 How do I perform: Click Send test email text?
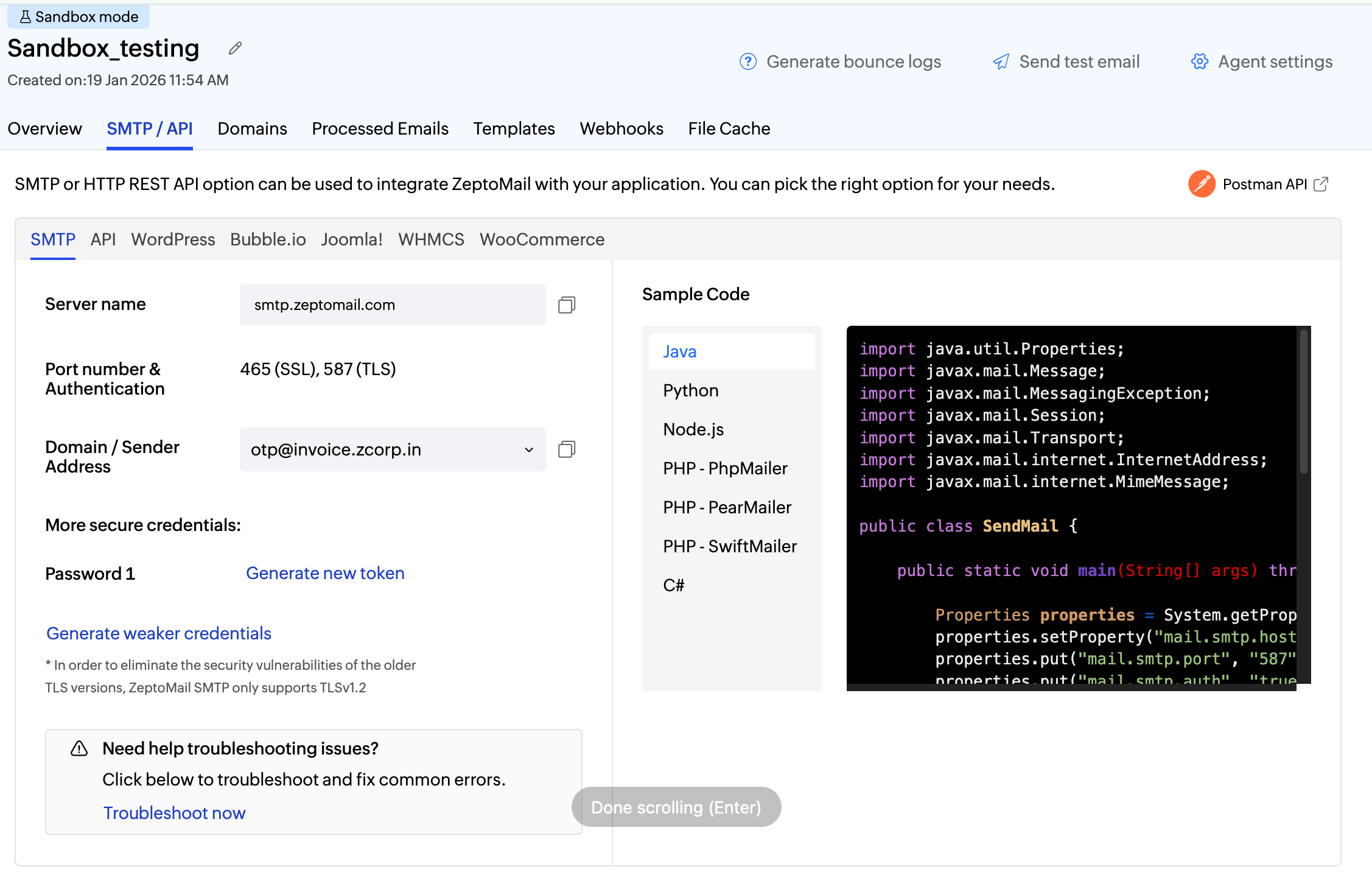(x=1079, y=62)
